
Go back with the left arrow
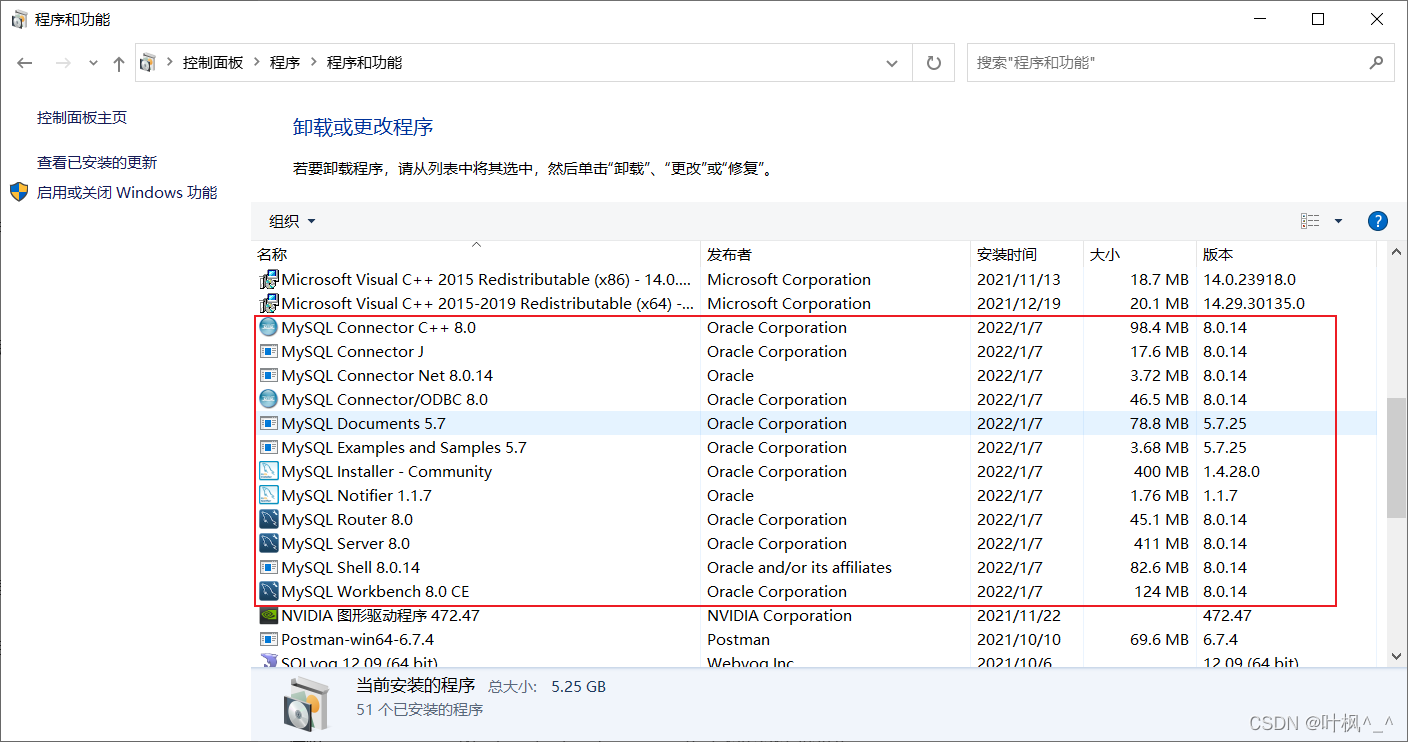point(25,63)
